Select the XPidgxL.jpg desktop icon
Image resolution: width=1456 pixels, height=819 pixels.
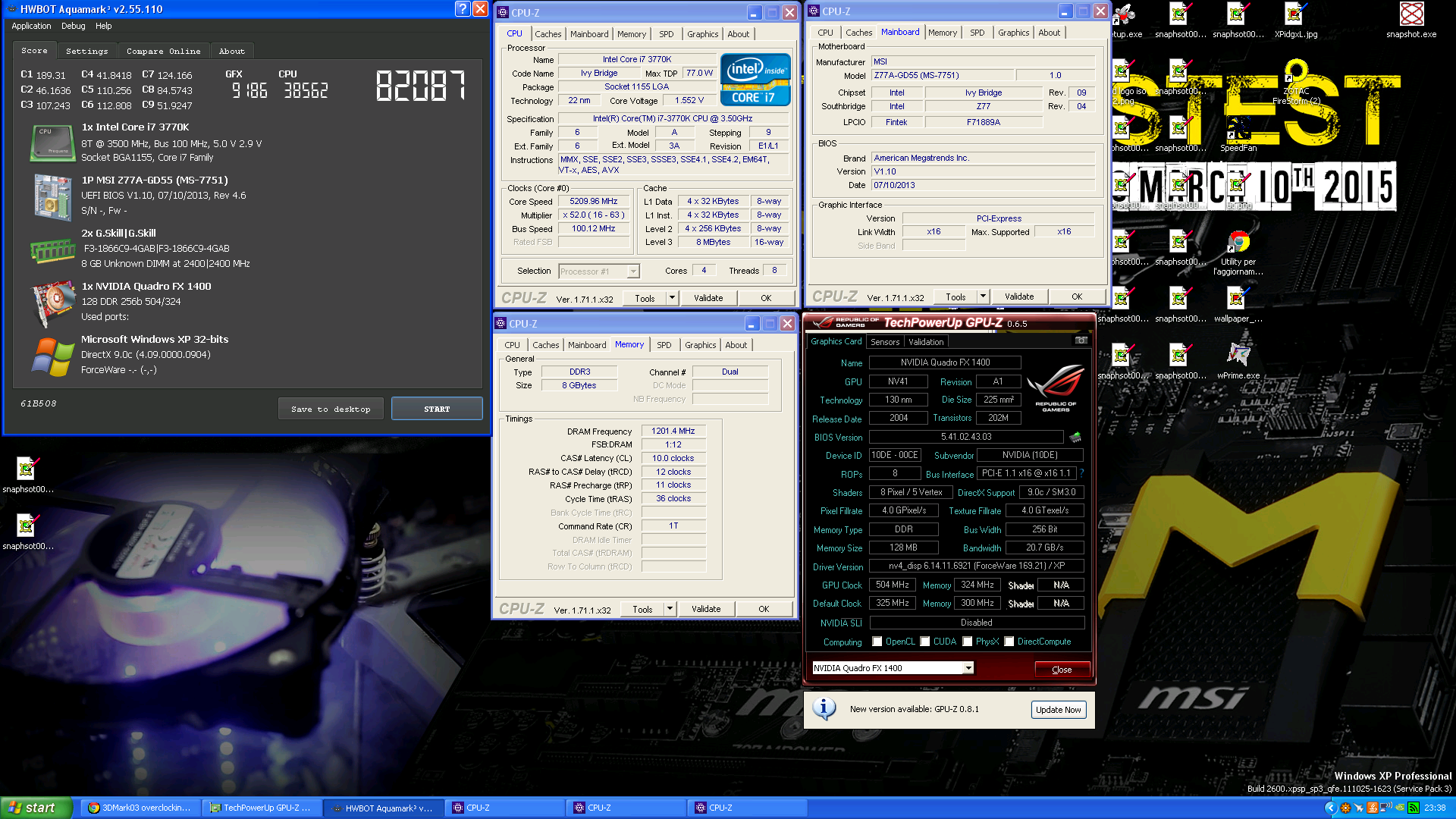click(x=1295, y=20)
